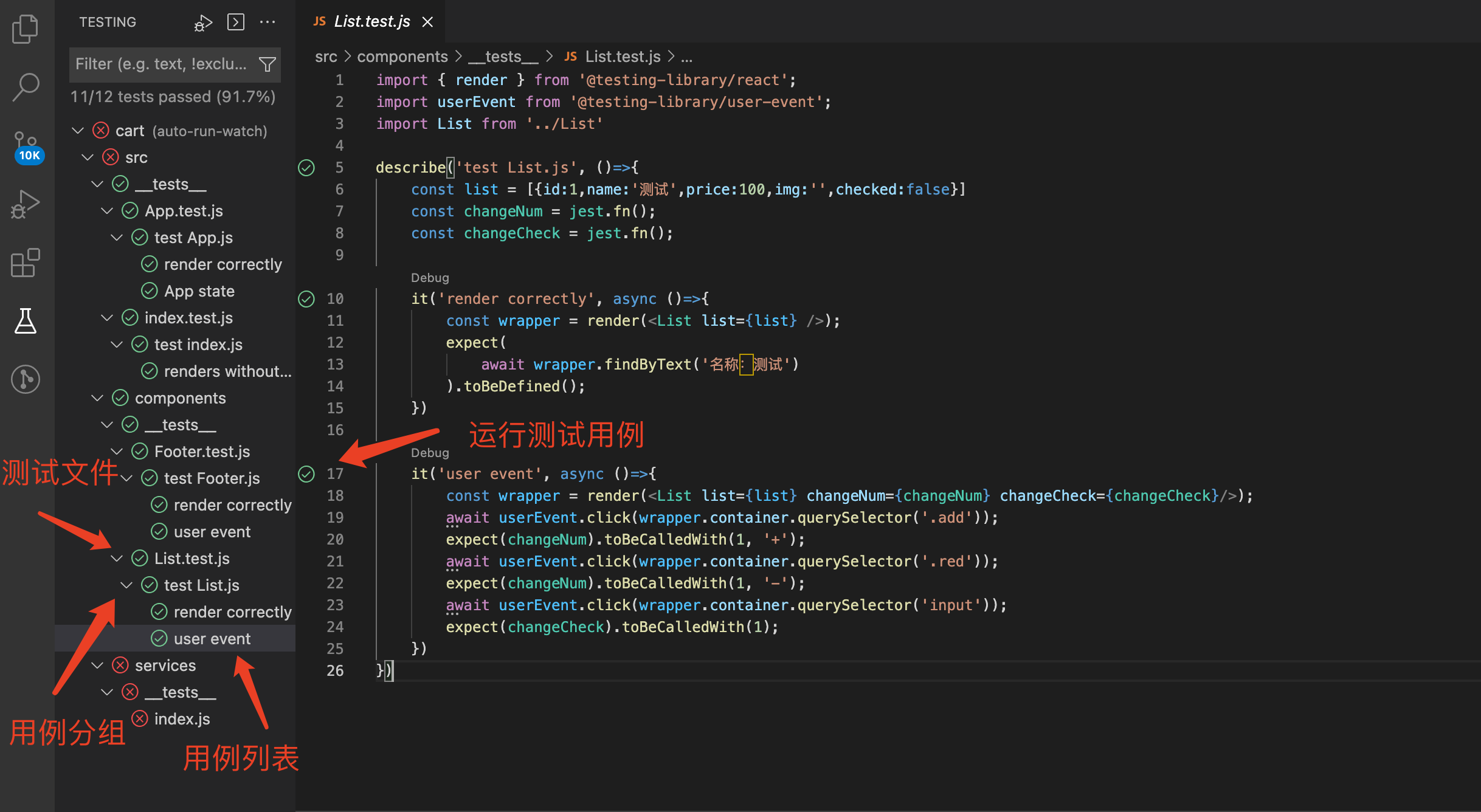This screenshot has width=1481, height=812.
Task: Click Debug link above 'user event' test
Action: tap(430, 453)
